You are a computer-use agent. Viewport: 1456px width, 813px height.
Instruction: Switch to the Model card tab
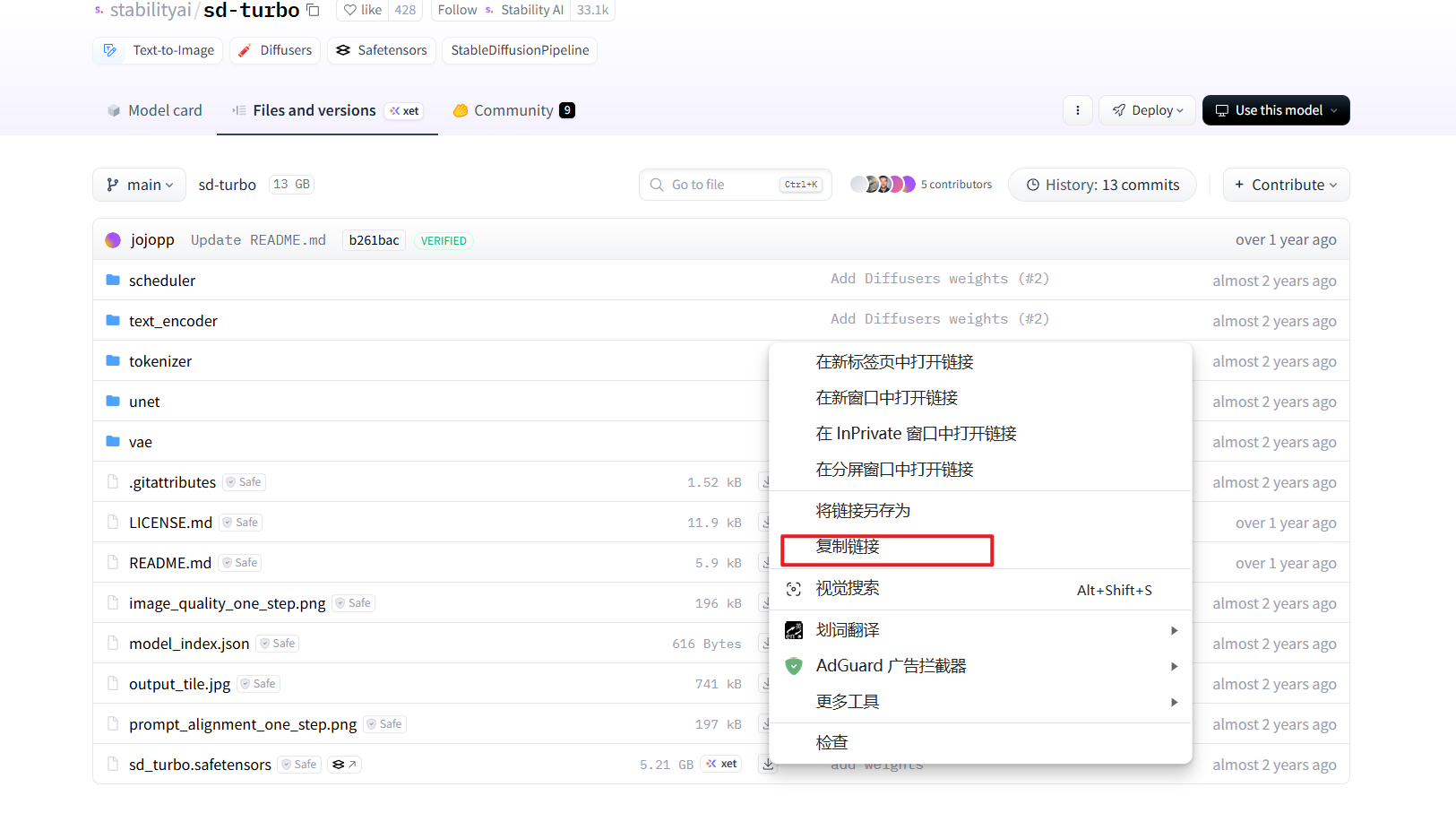(155, 110)
